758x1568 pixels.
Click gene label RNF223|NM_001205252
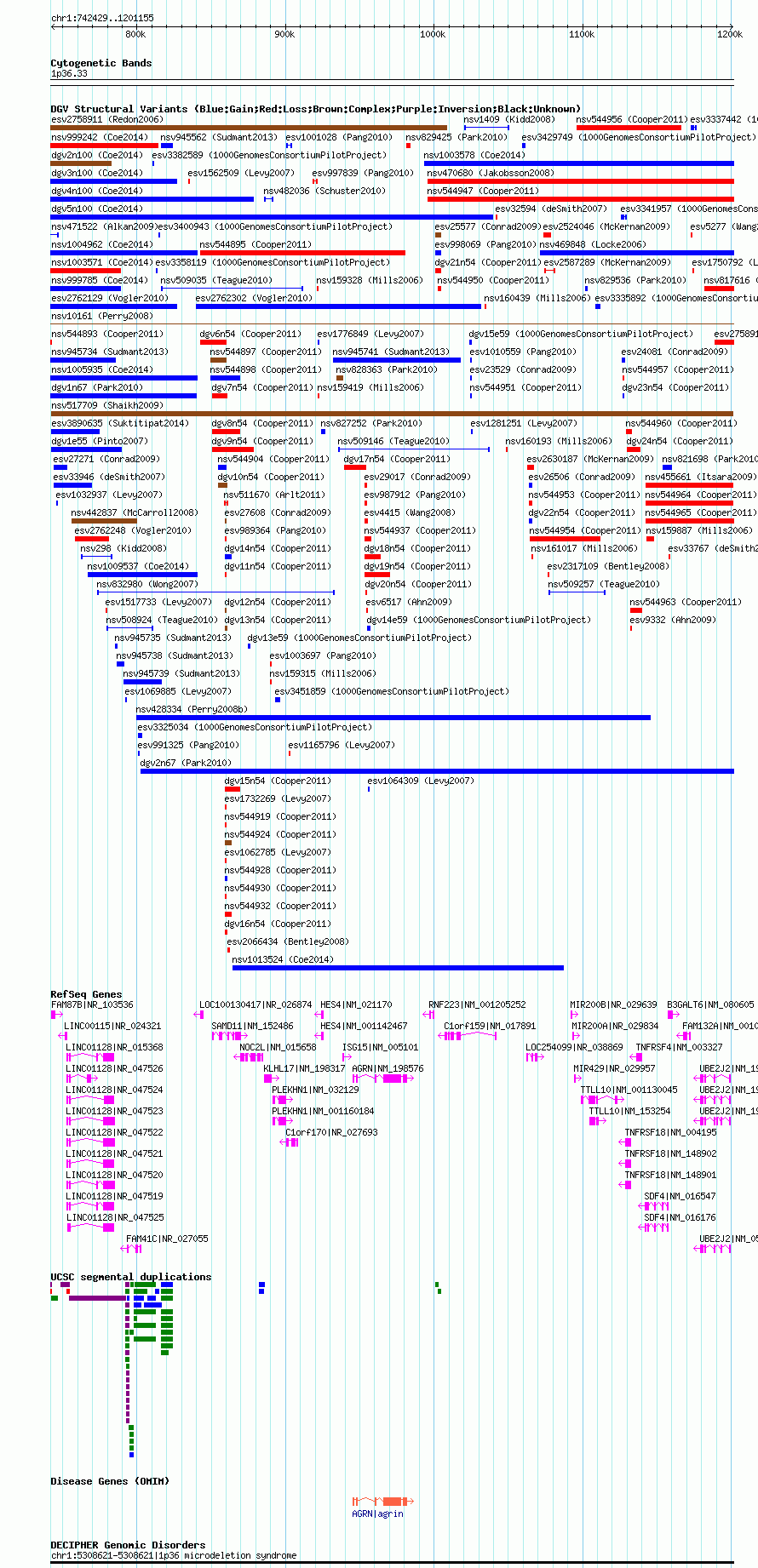478,1004
